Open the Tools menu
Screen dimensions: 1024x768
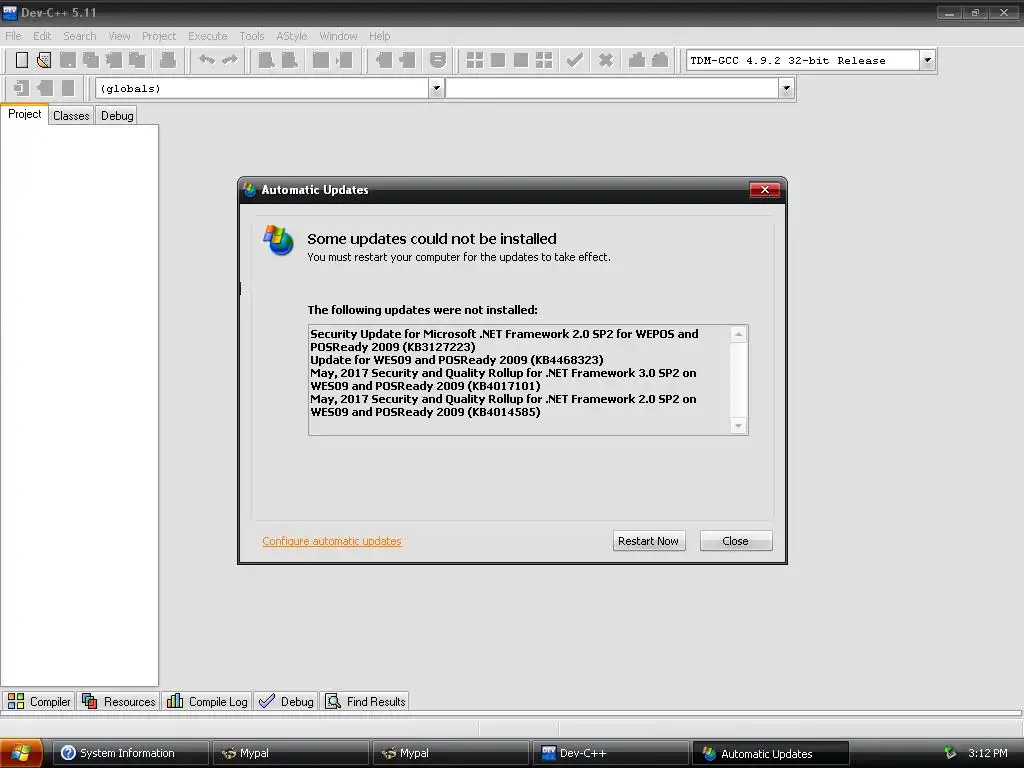point(251,36)
